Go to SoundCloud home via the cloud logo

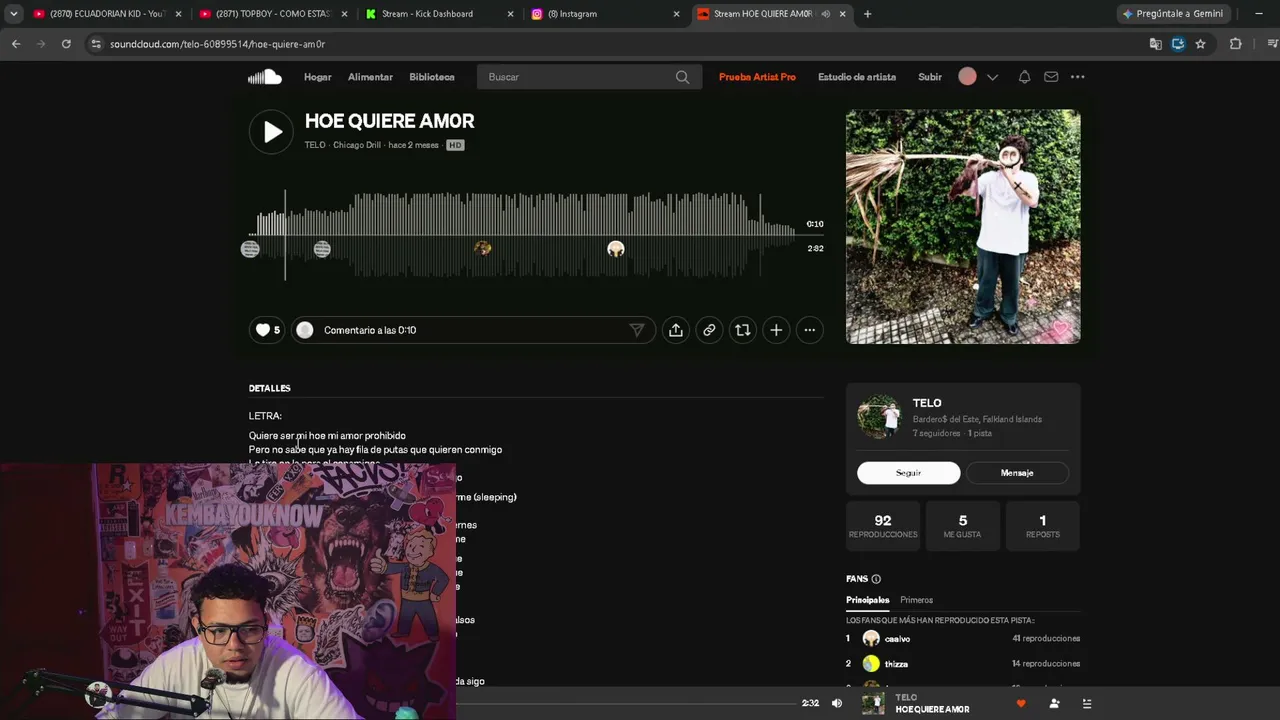coord(265,77)
